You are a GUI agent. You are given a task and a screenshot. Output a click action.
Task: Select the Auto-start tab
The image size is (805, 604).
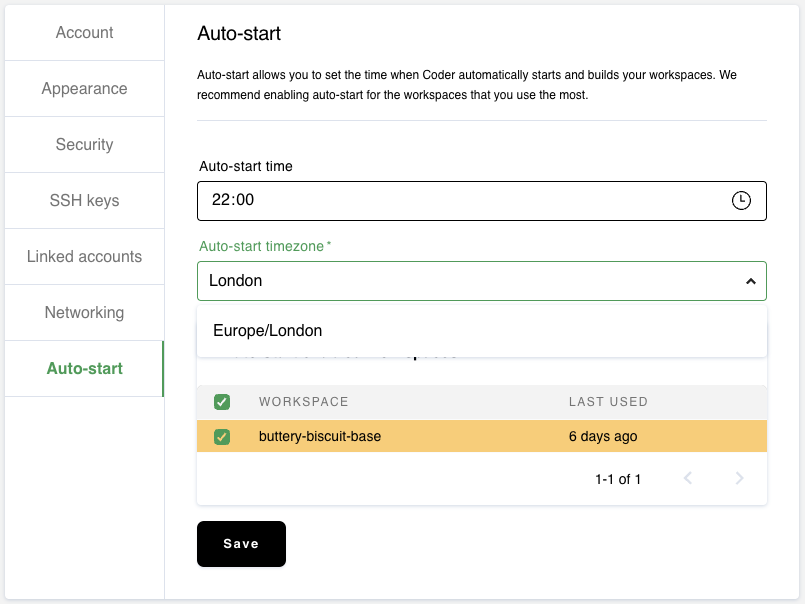pos(84,369)
